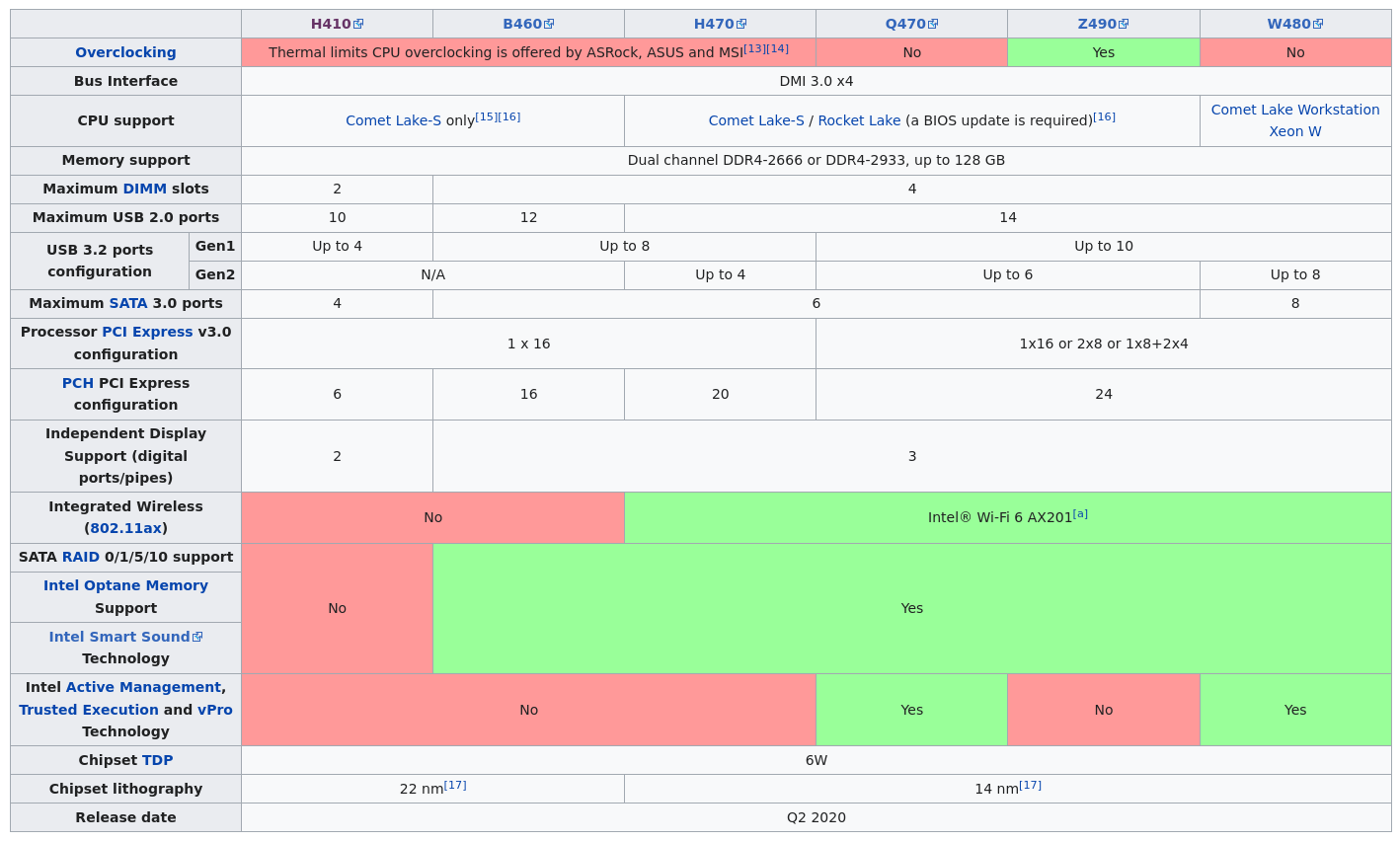
Task: Open the Q470 chipset external link
Action: [x=911, y=24]
